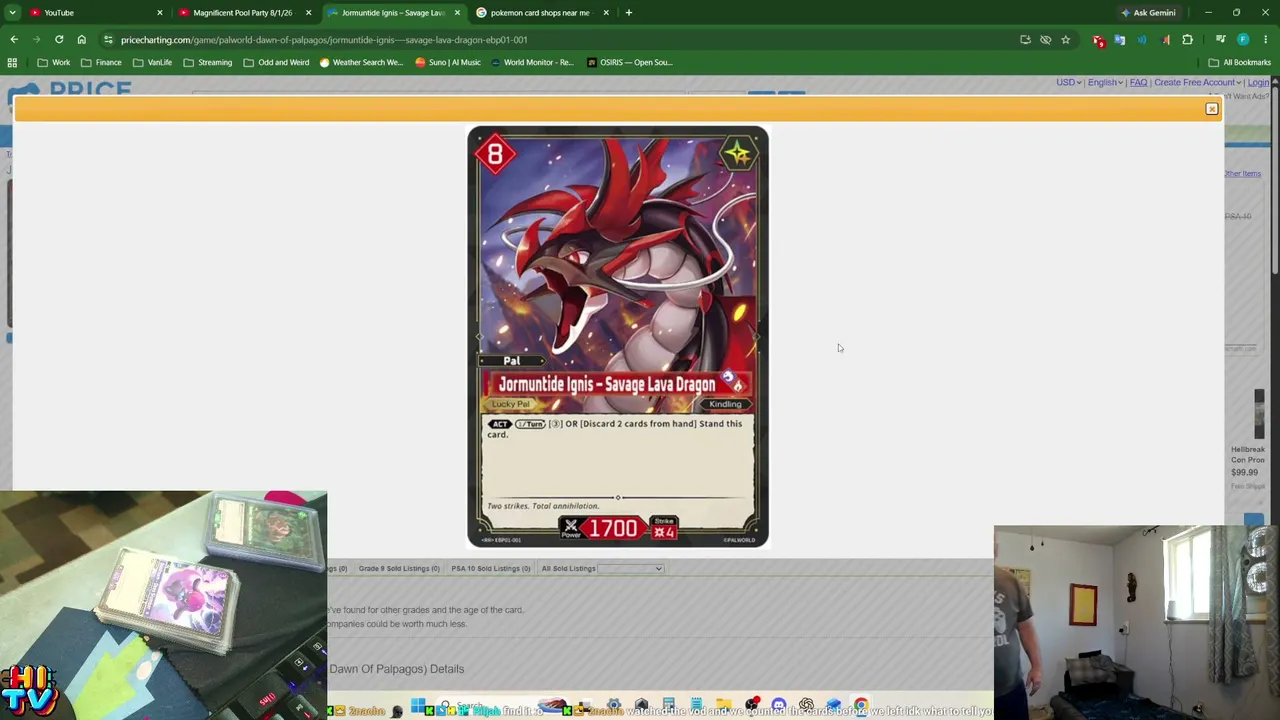Bookmark this page with the star icon
Image resolution: width=1280 pixels, height=720 pixels.
(1065, 40)
